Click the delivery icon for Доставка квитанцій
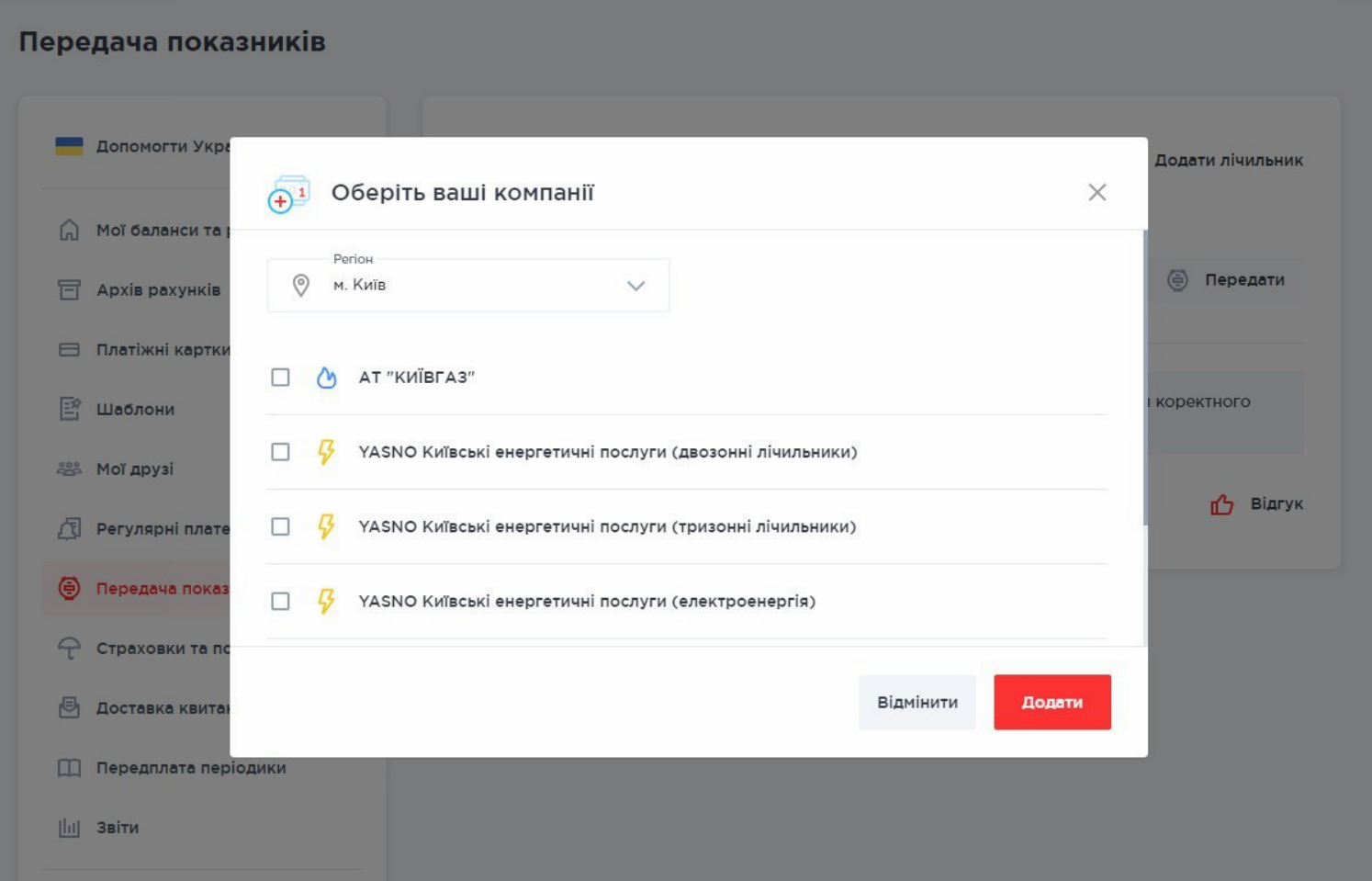Image resolution: width=1372 pixels, height=881 pixels. [69, 707]
